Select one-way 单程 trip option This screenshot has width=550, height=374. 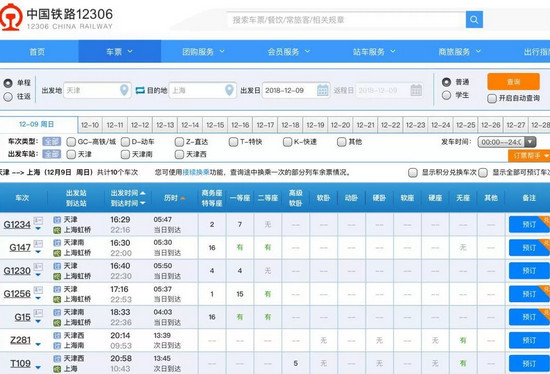[x=8, y=83]
